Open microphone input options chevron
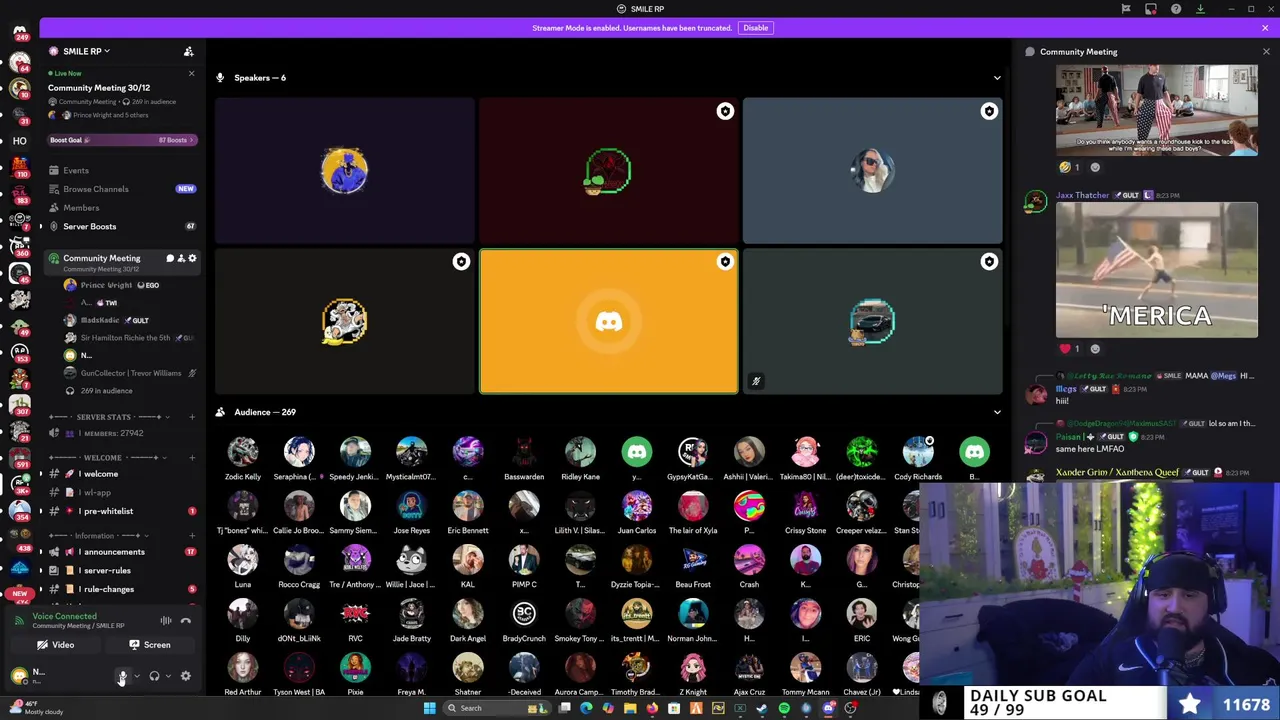This screenshot has height=720, width=1280. pyautogui.click(x=136, y=677)
